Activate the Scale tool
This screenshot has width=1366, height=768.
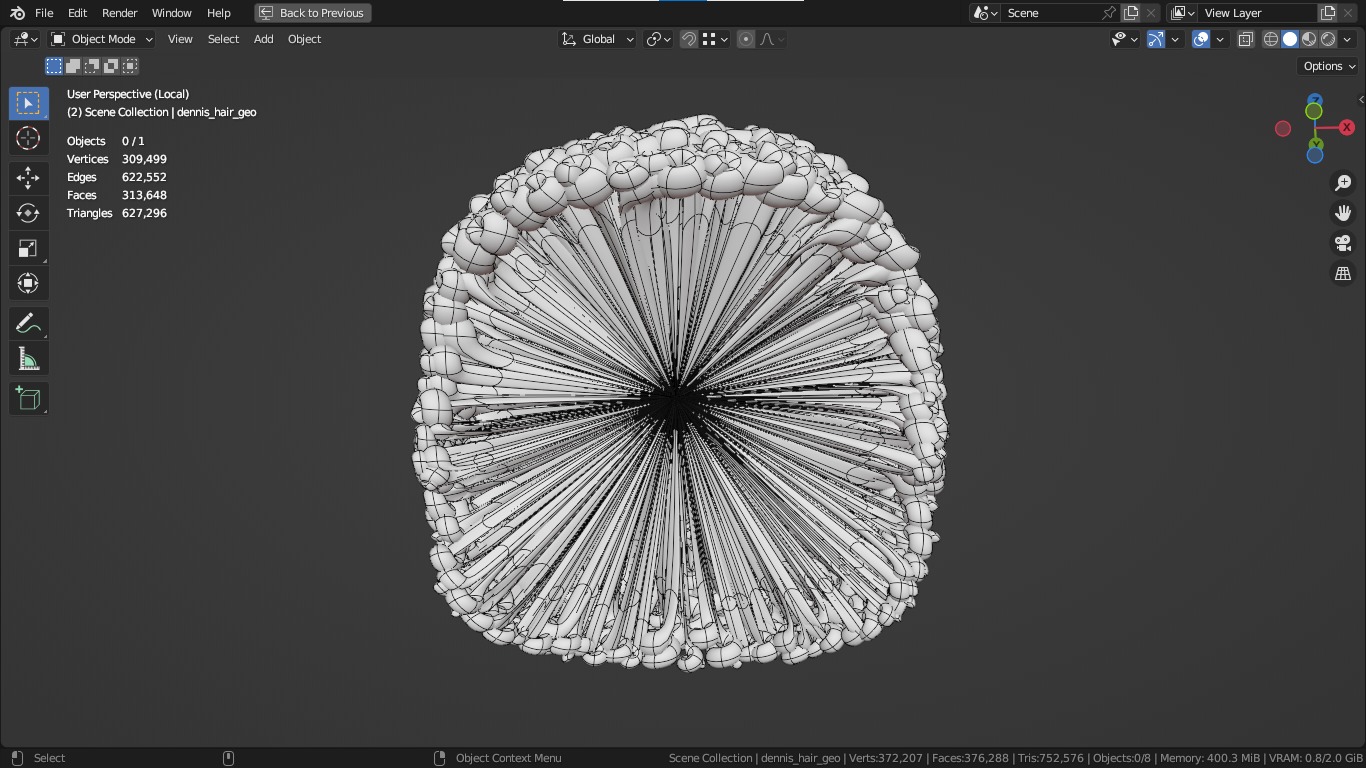click(28, 248)
